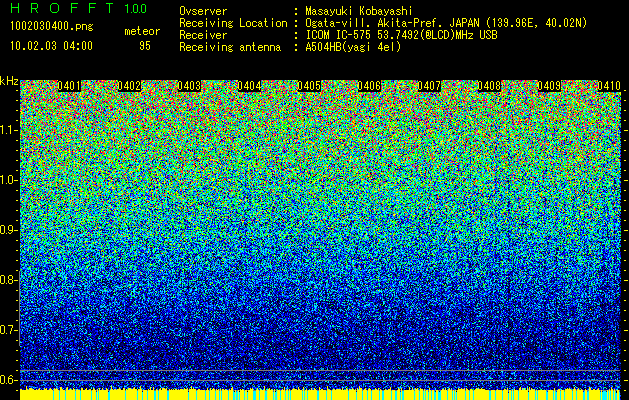Click the A504HB(yagi 4el) antenna text
Viewport: 629px width, 400px height.
click(x=353, y=47)
